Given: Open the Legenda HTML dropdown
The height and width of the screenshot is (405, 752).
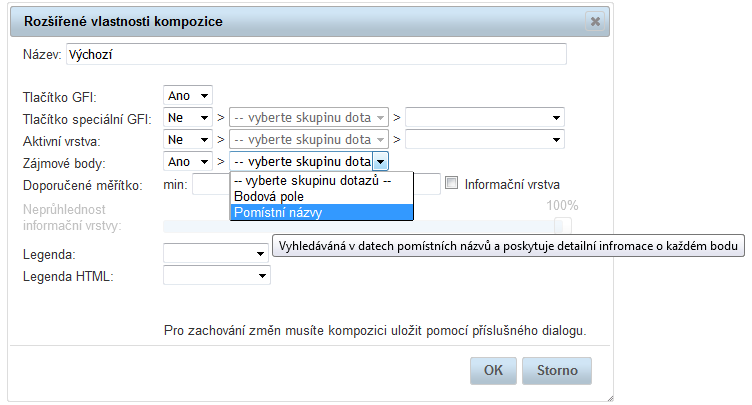Looking at the screenshot, I should click(x=217, y=275).
